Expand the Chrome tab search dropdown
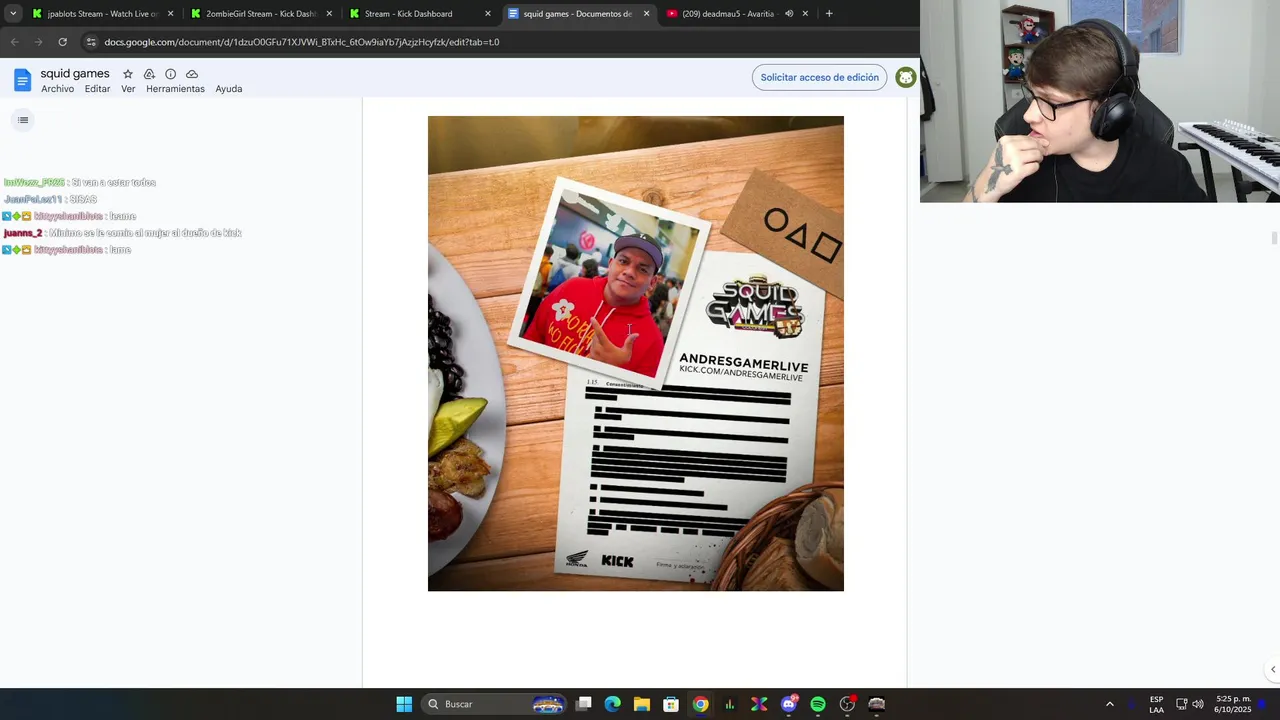This screenshot has width=1280, height=720. (x=13, y=14)
